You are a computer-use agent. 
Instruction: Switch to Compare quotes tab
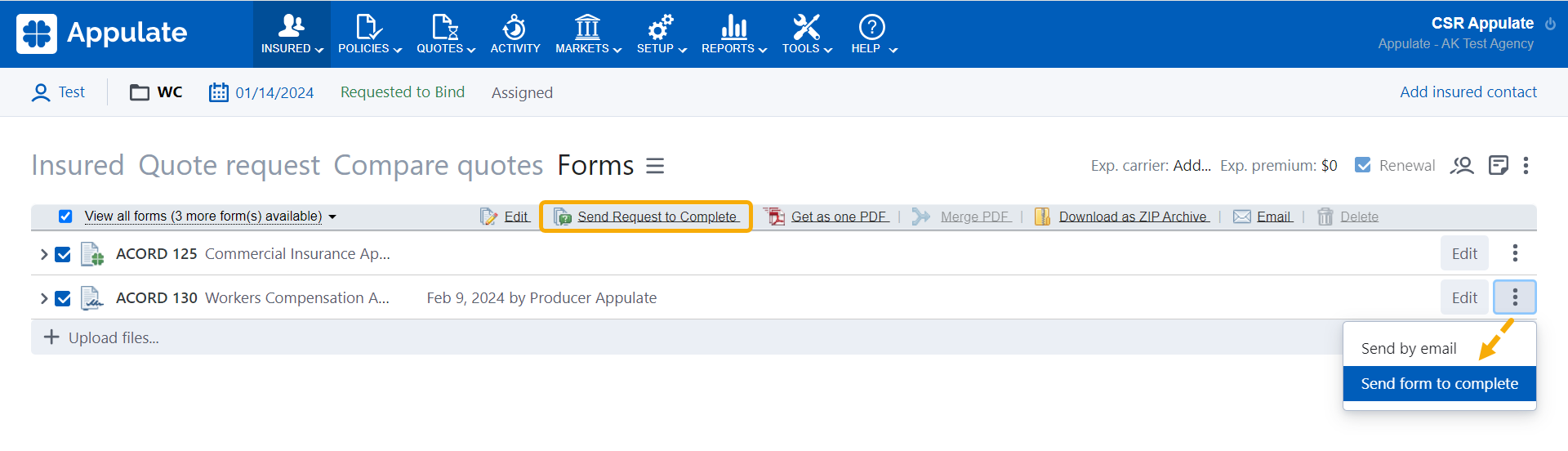coord(438,166)
